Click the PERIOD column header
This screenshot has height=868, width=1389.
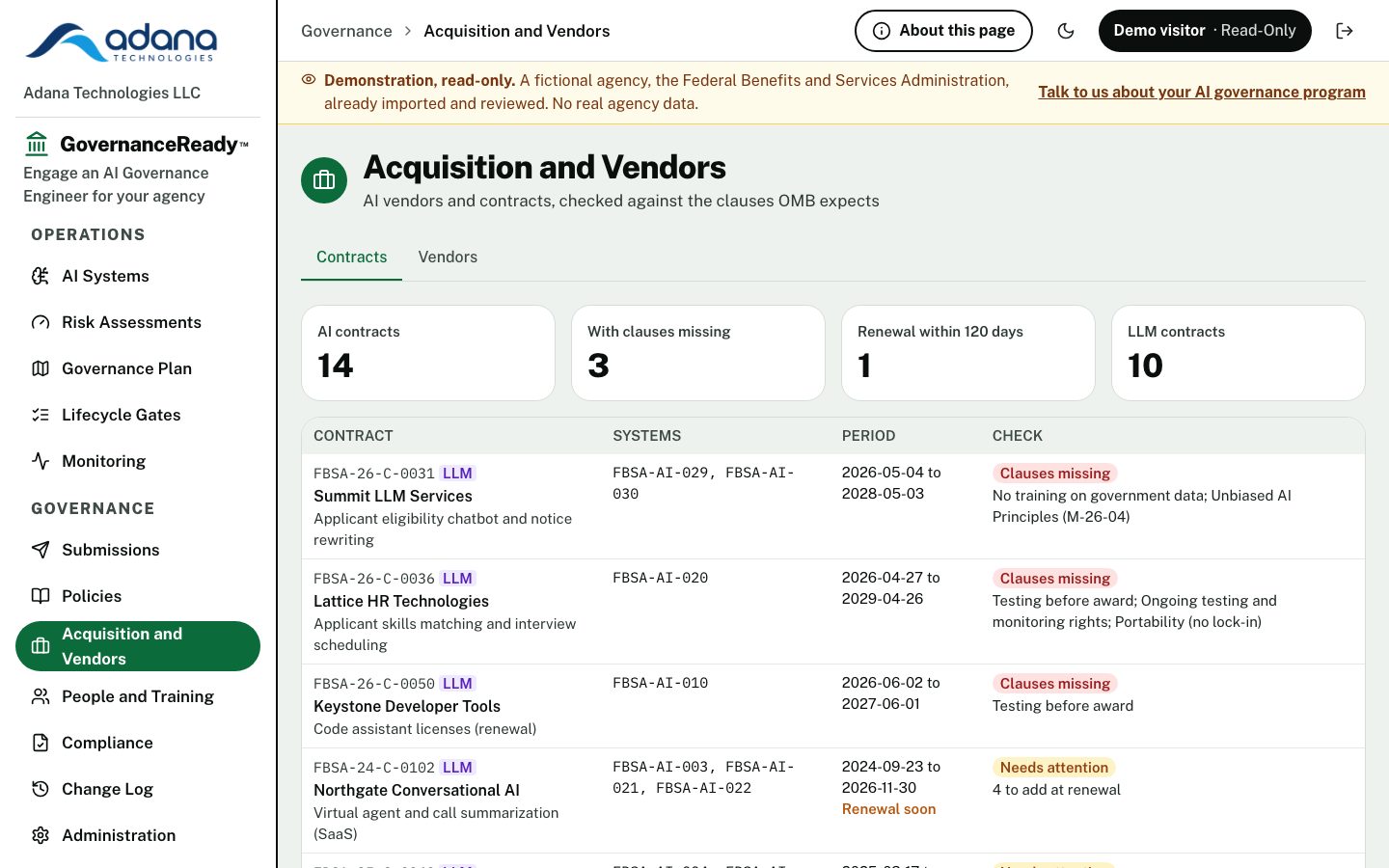pyautogui.click(x=869, y=436)
